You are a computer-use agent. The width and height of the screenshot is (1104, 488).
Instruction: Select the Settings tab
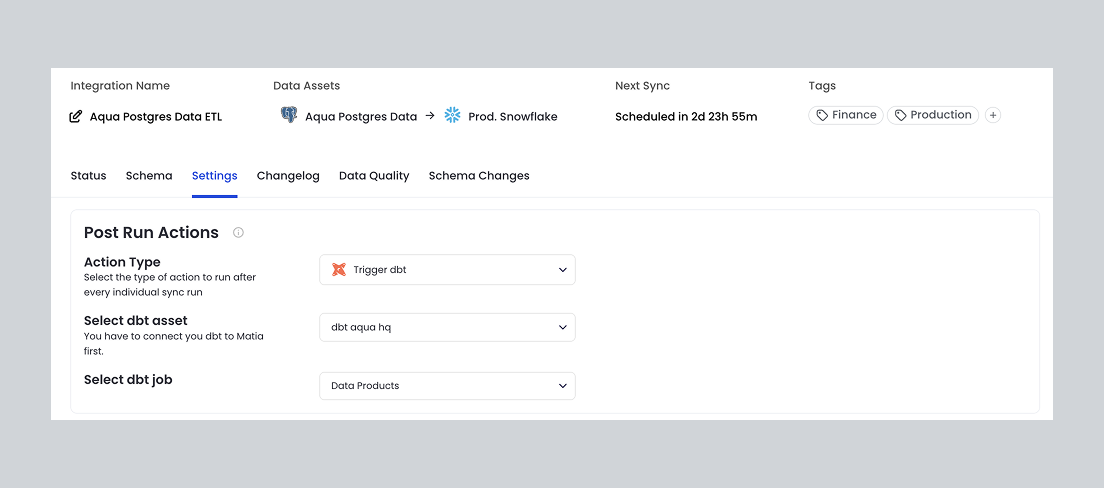coord(214,176)
